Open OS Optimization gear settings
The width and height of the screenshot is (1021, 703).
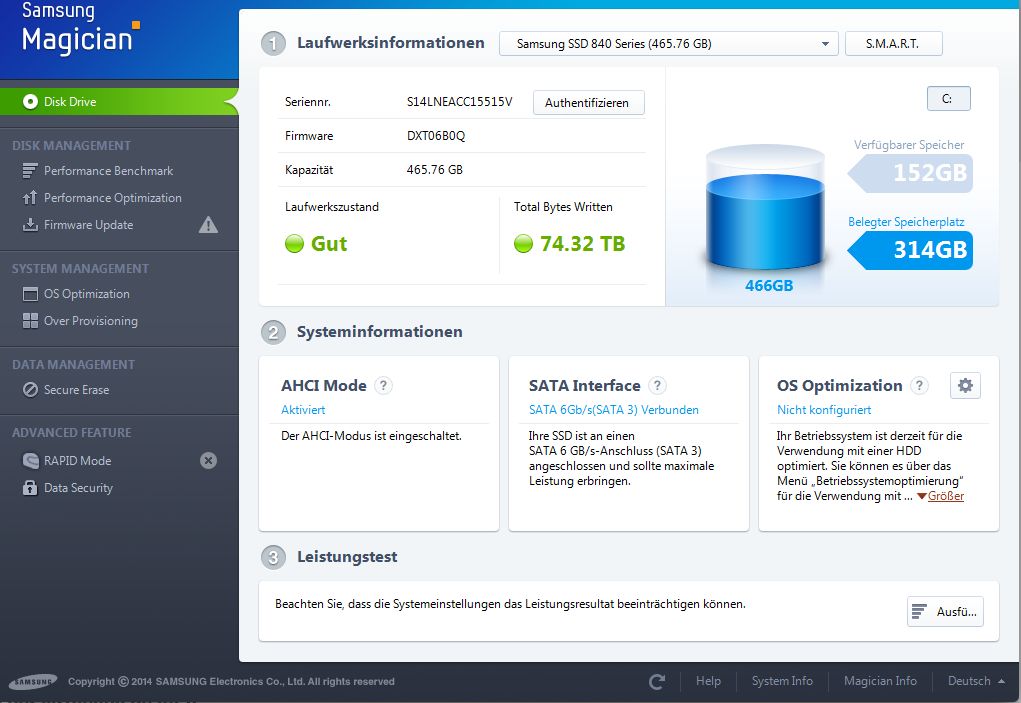point(965,385)
